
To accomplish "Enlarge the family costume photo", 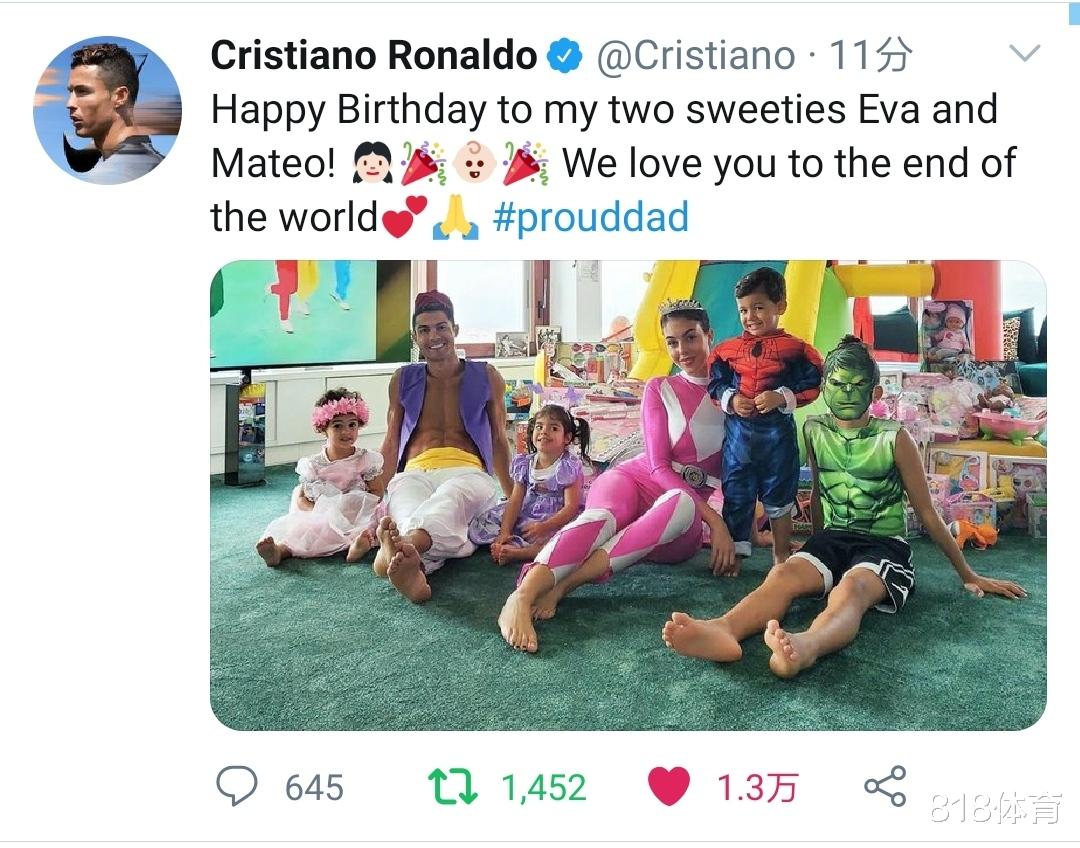I will 628,495.
